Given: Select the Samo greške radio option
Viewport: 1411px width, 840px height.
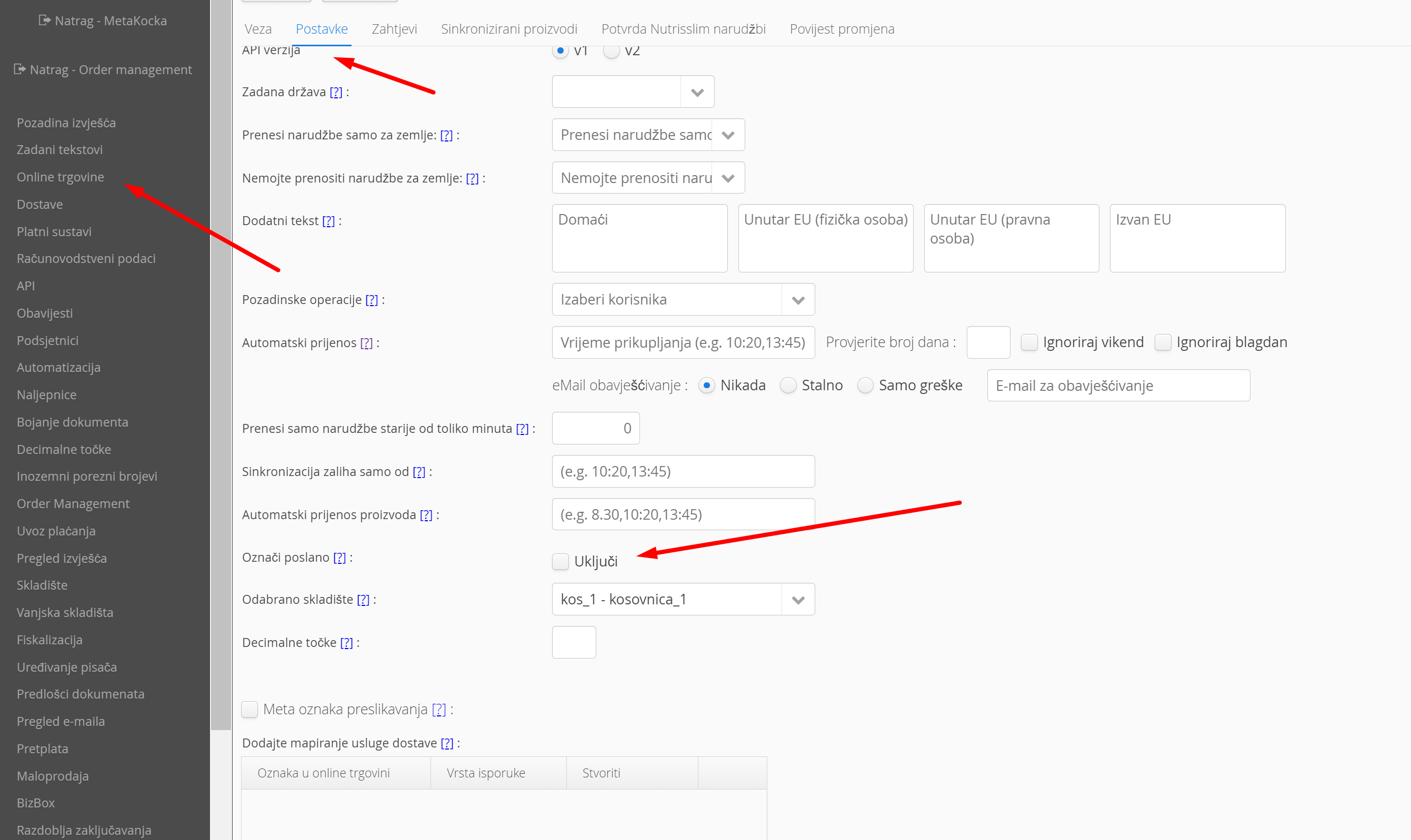Looking at the screenshot, I should point(865,386).
